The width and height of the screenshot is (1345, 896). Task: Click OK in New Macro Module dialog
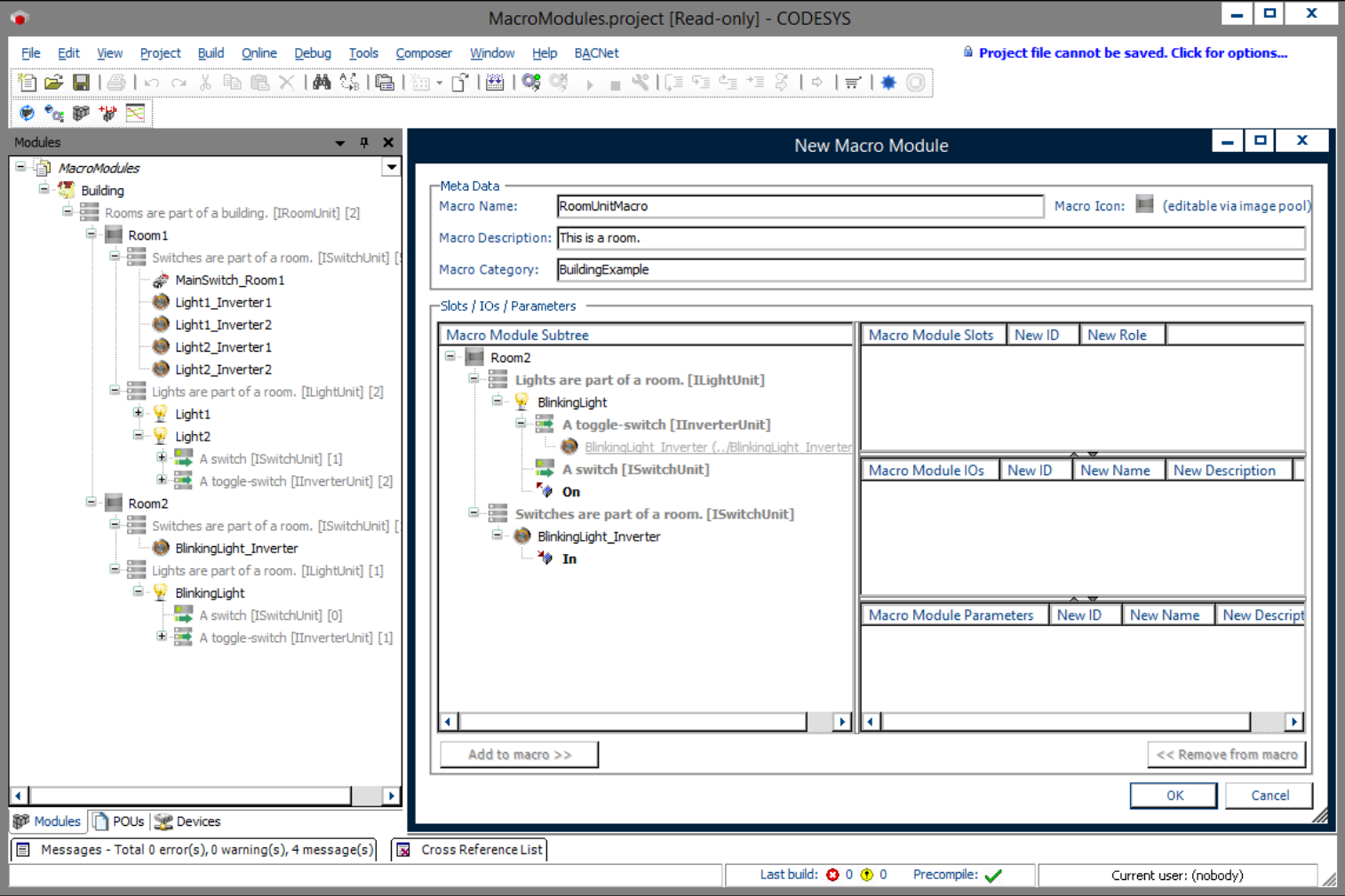1174,795
